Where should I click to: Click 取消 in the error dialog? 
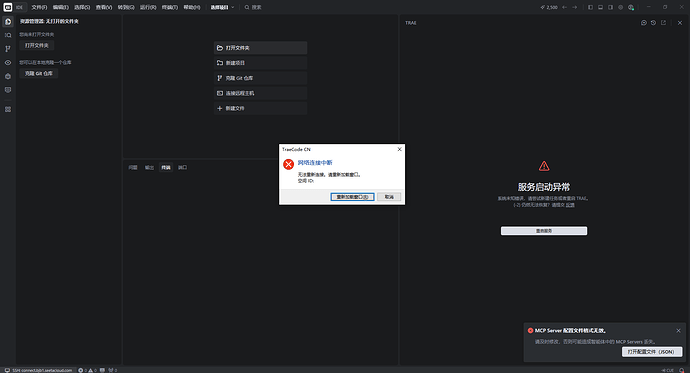click(x=389, y=197)
